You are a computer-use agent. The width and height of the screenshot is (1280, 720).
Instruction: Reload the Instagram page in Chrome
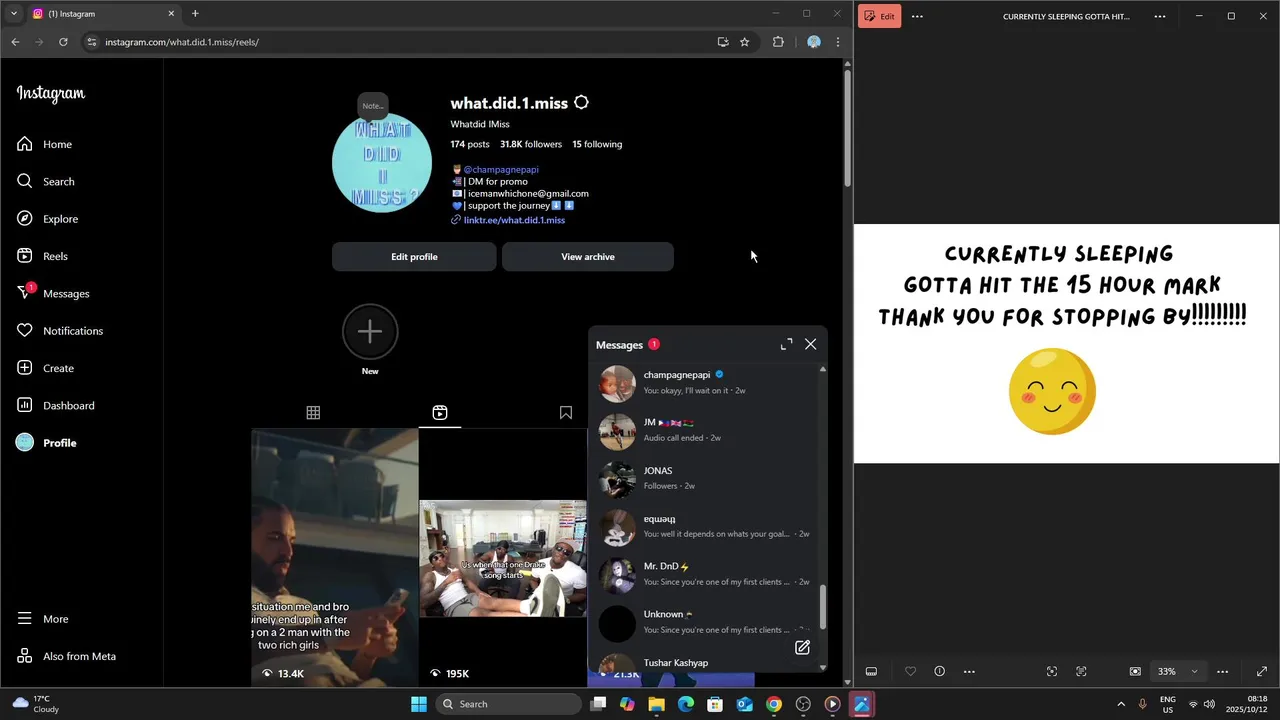click(x=63, y=42)
